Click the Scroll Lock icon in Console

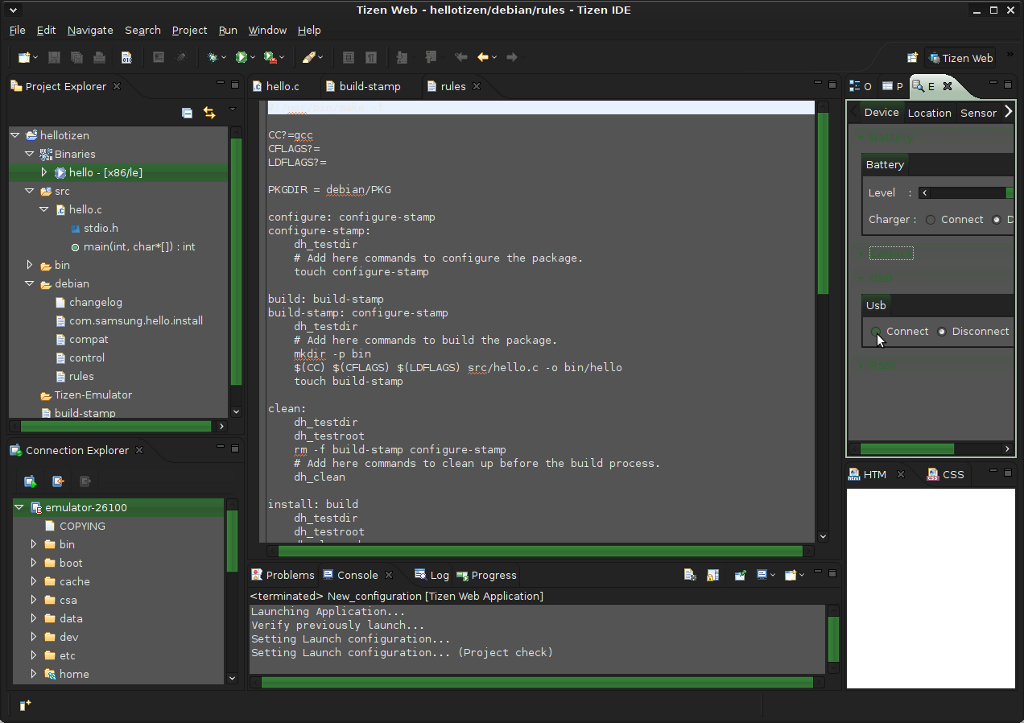(x=712, y=575)
